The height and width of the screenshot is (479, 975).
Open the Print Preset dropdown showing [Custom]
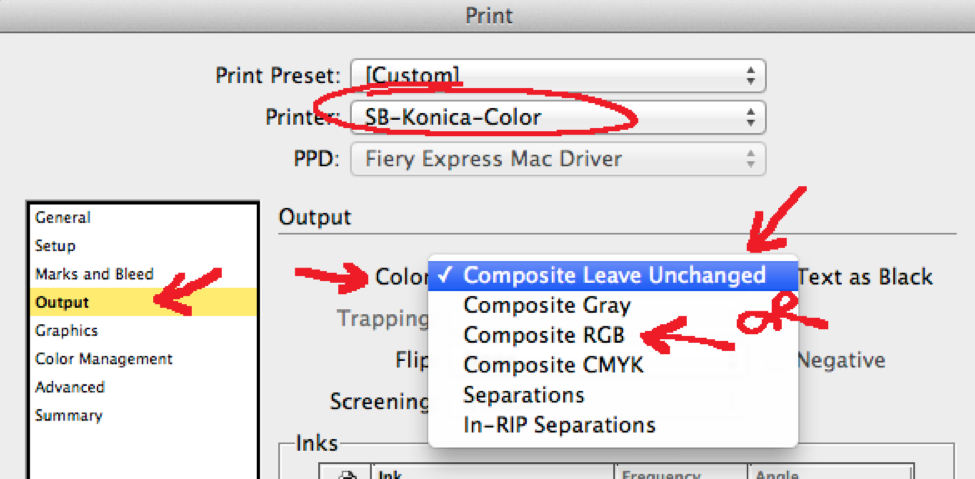tap(558, 76)
